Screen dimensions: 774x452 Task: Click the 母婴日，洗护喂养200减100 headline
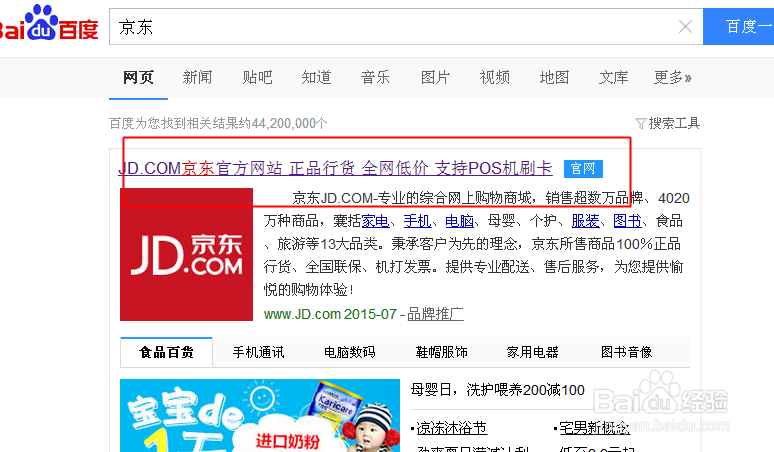click(498, 390)
